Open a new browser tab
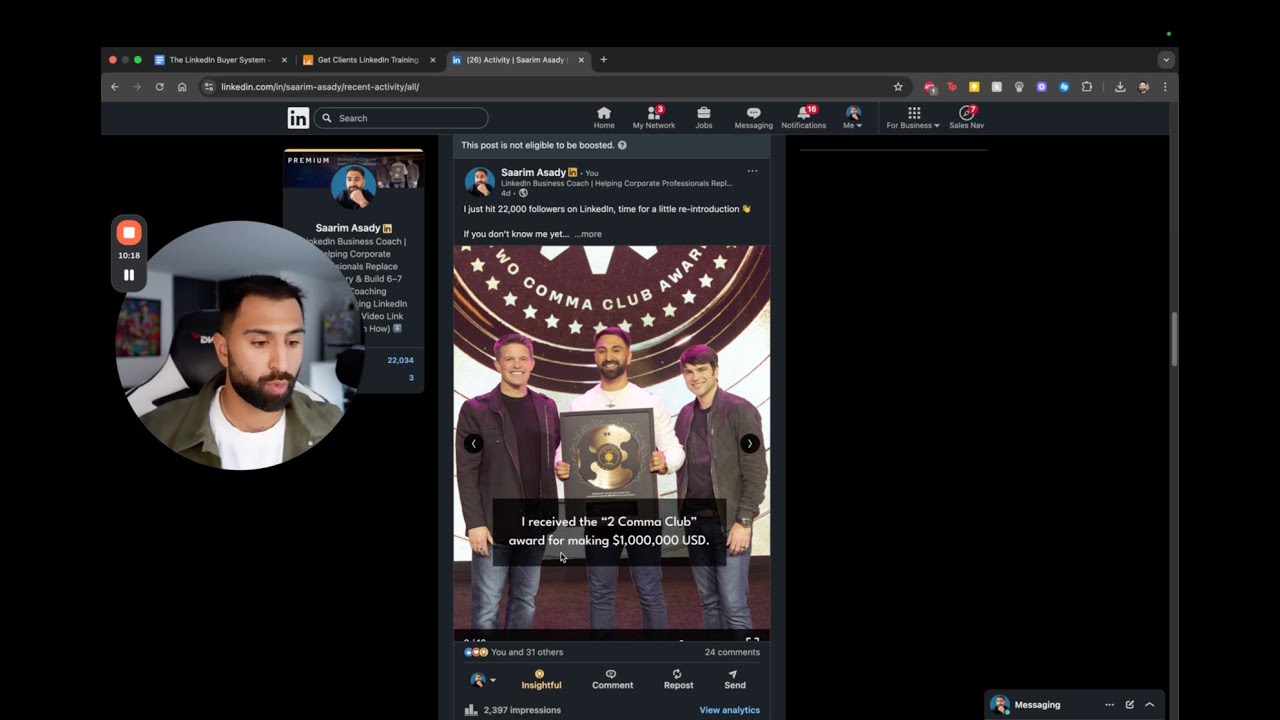 (603, 60)
